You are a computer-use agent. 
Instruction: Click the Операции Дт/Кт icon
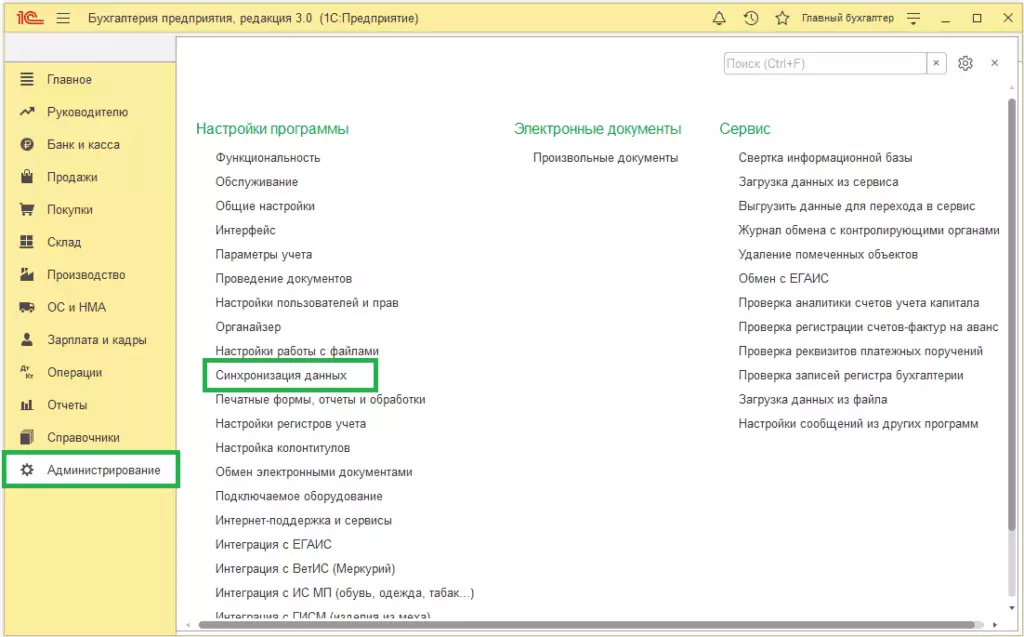27,372
